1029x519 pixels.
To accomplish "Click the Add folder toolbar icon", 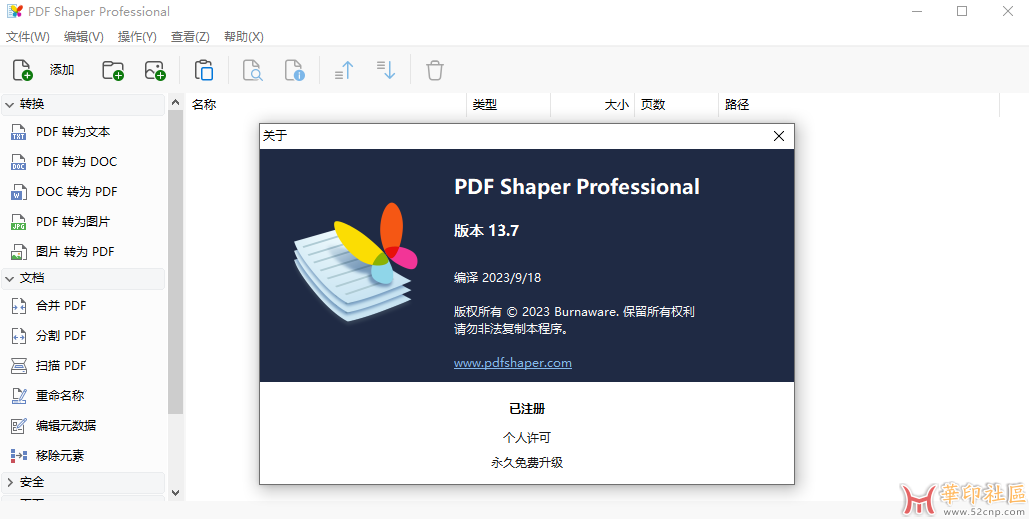I will coord(113,70).
